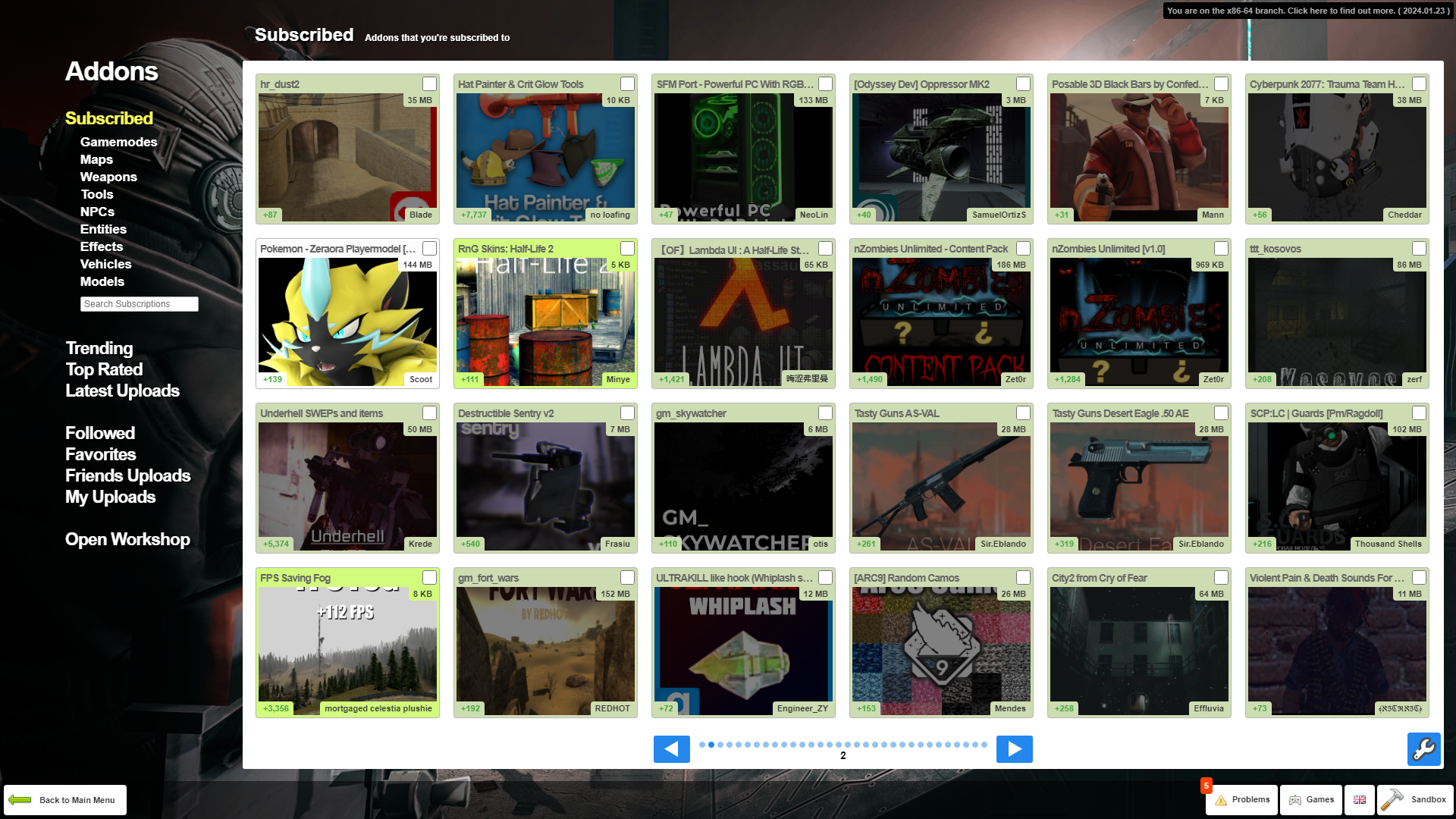This screenshot has width=1456, height=819.
Task: Tick the hr_dust2 addon checkbox
Action: pyautogui.click(x=429, y=84)
